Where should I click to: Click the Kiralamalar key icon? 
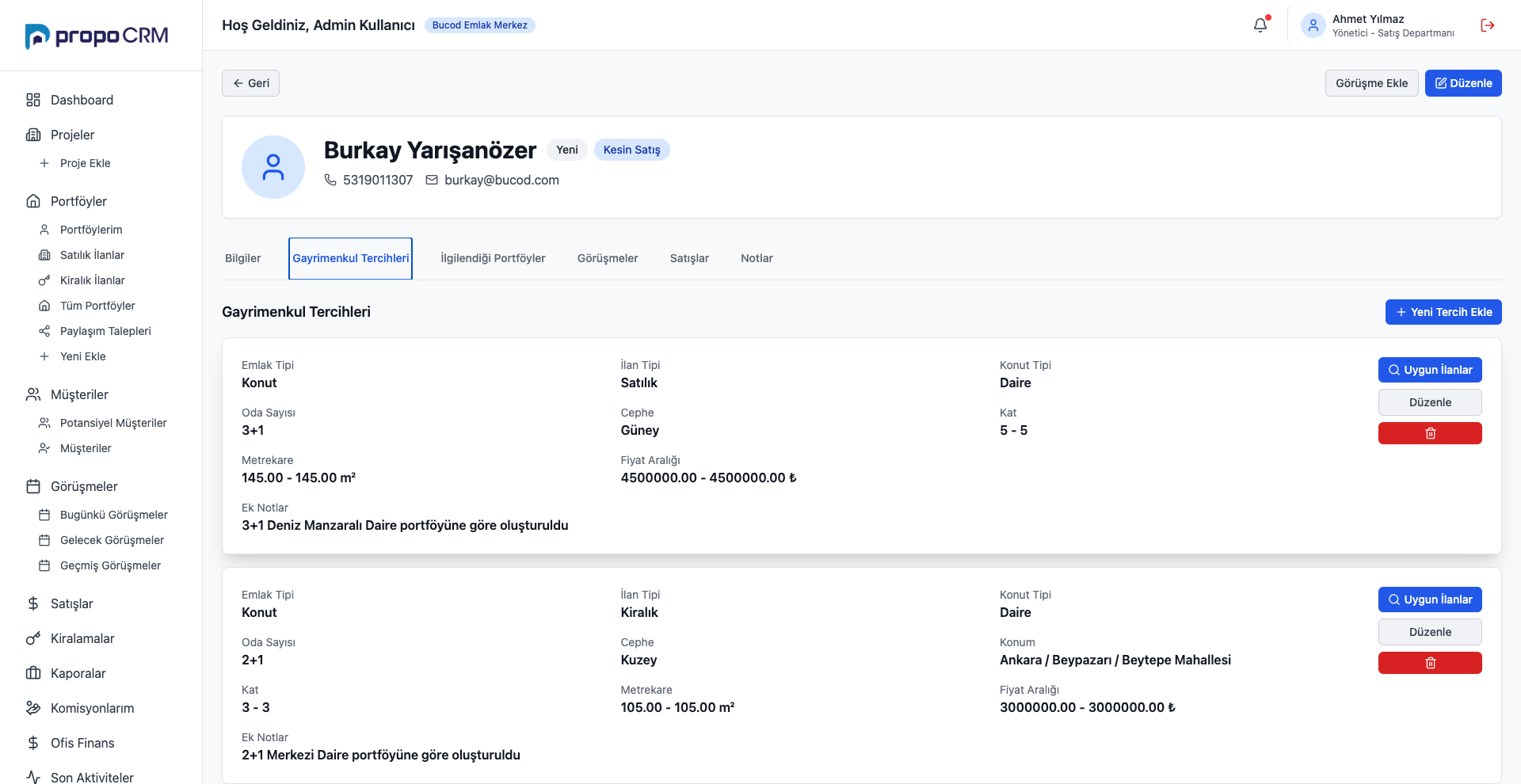(33, 638)
